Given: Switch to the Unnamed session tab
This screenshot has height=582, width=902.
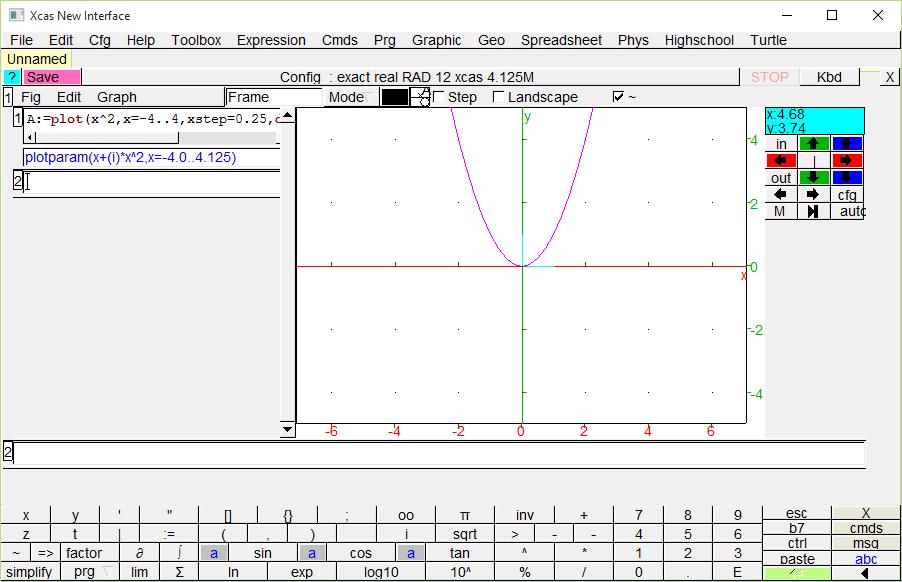Looking at the screenshot, I should [x=36, y=59].
